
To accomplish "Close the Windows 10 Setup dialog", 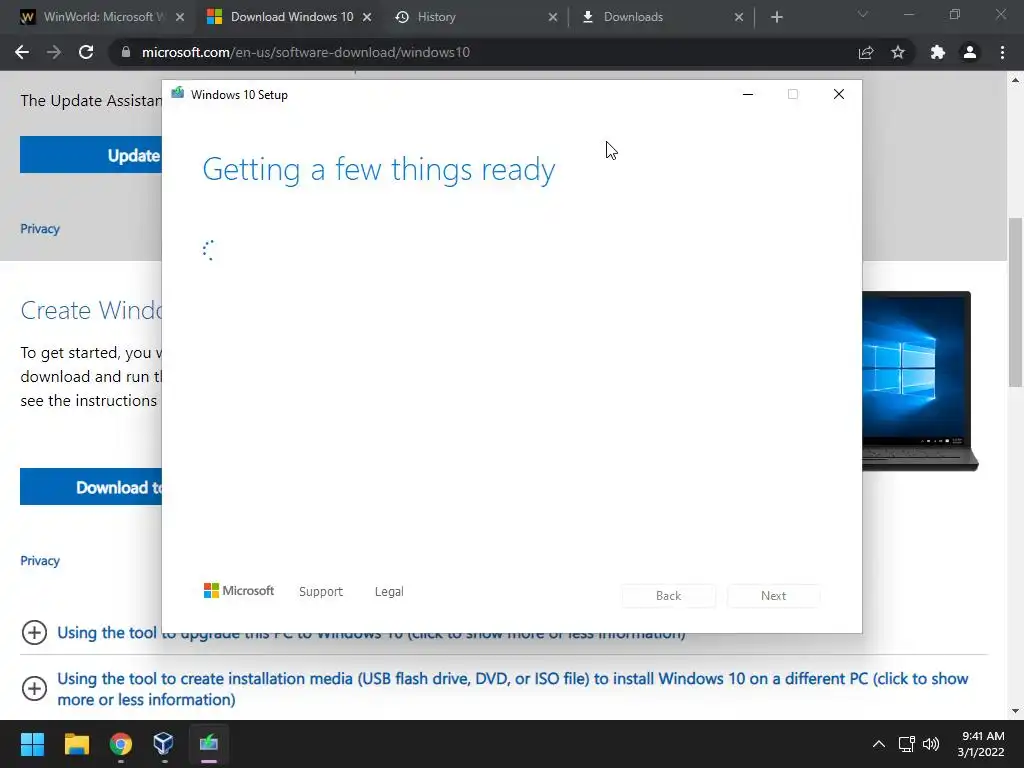I will (839, 94).
